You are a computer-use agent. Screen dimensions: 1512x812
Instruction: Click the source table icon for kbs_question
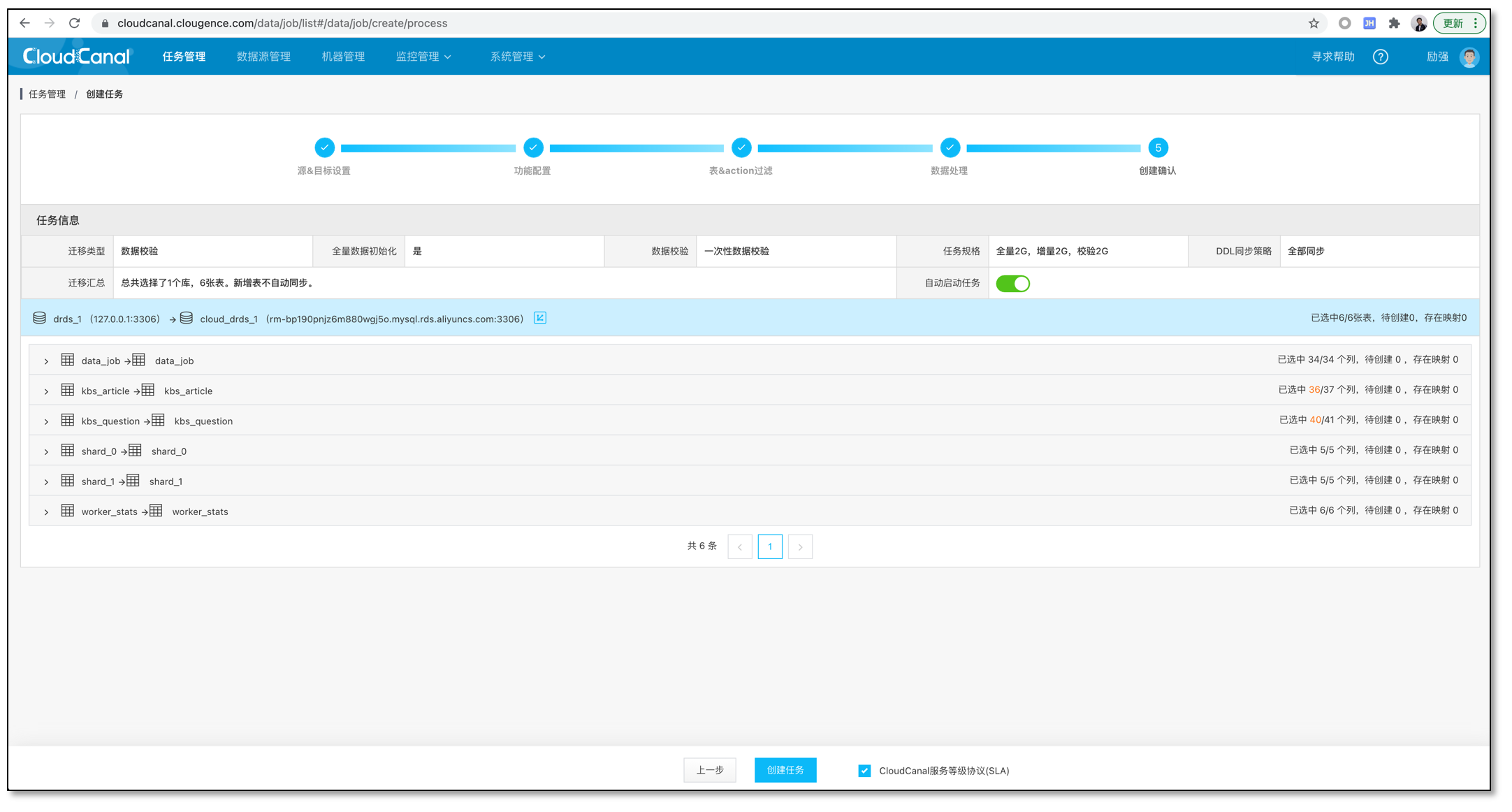click(67, 420)
